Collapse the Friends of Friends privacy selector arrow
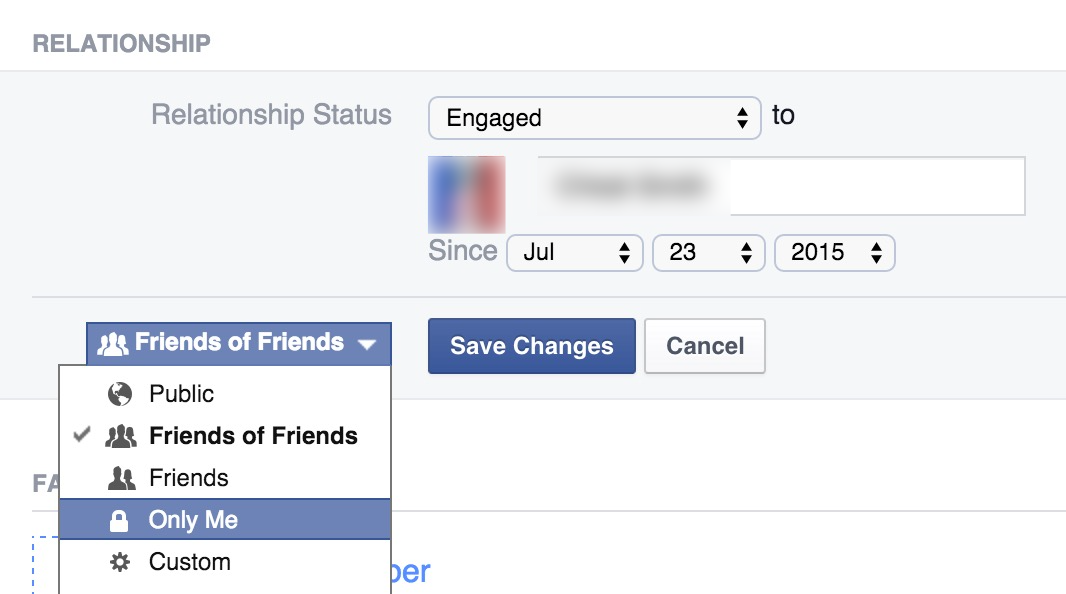This screenshot has width=1066, height=594. (x=367, y=344)
